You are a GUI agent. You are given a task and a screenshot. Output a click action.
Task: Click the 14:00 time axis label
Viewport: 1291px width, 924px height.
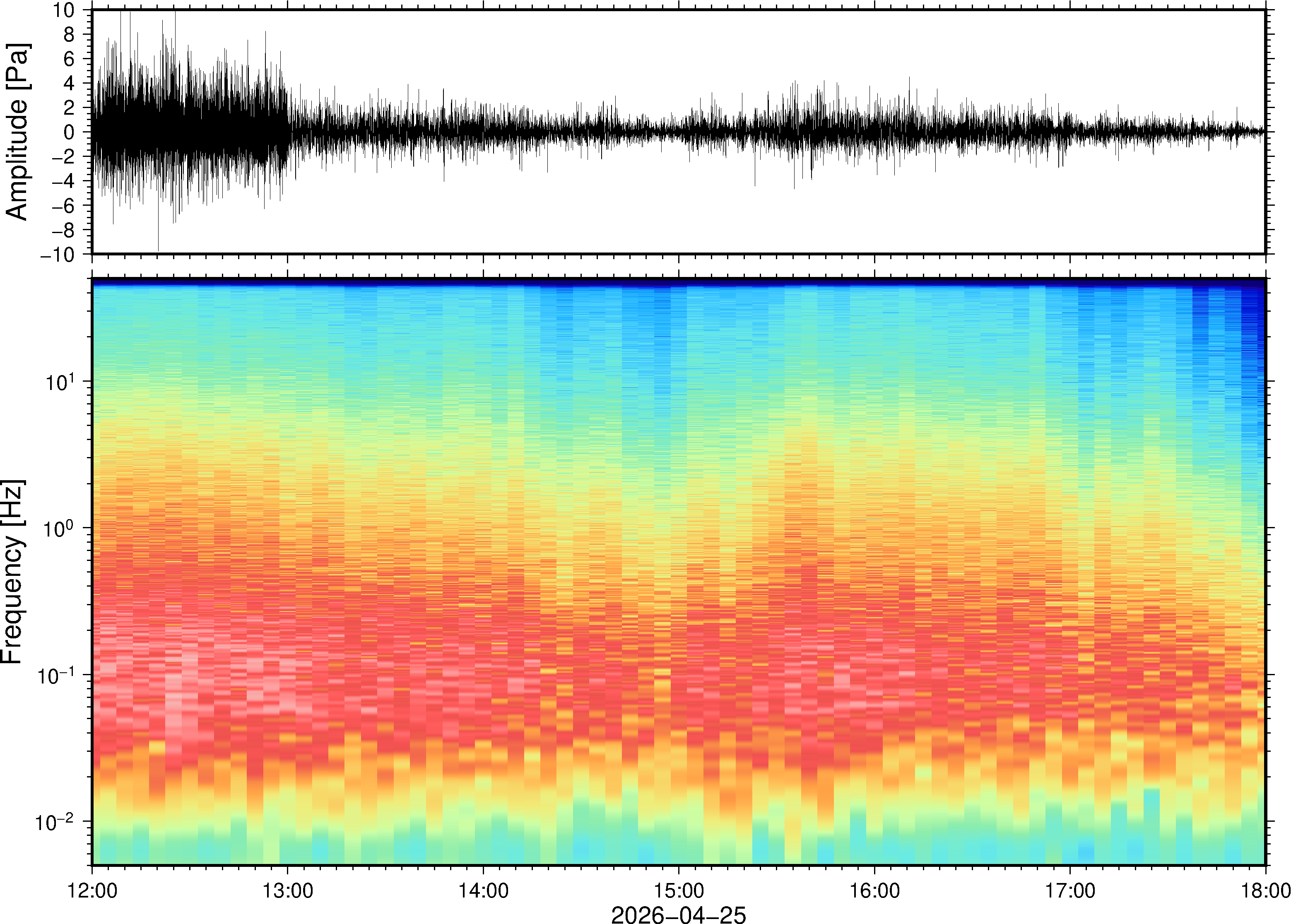pos(483,890)
